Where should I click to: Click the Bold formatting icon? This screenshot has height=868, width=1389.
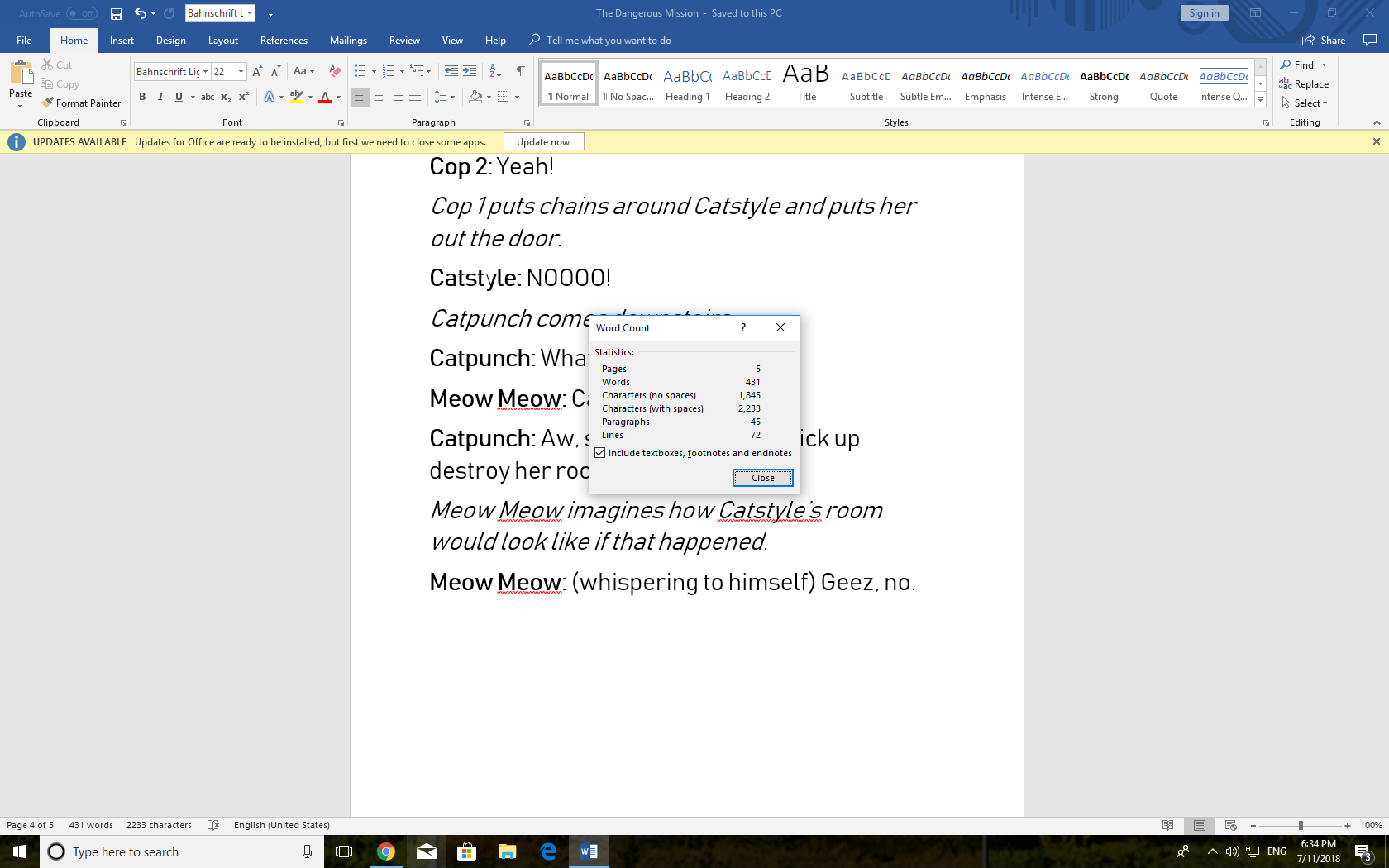pyautogui.click(x=142, y=97)
